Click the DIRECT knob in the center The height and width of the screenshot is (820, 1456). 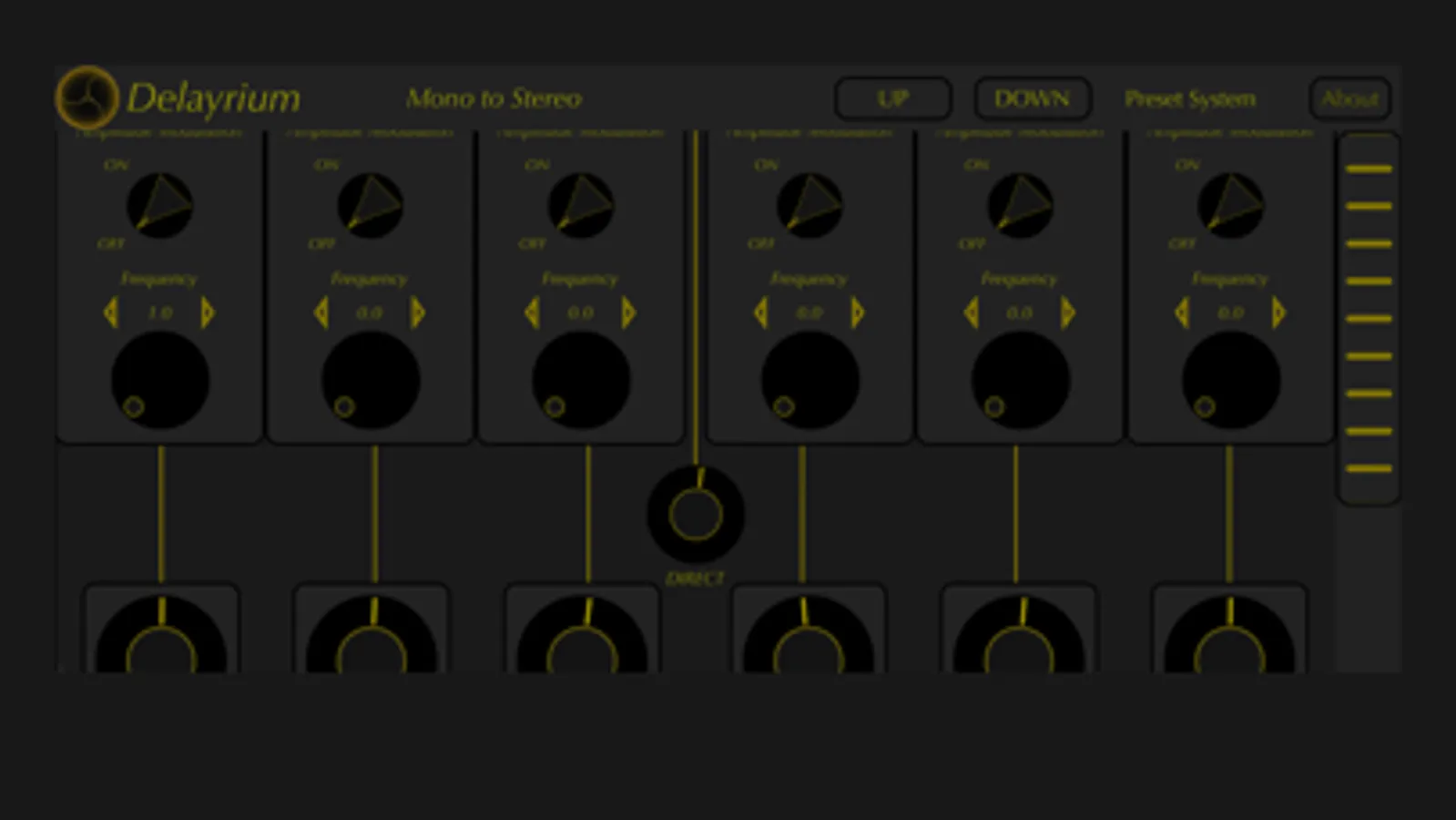tap(696, 514)
